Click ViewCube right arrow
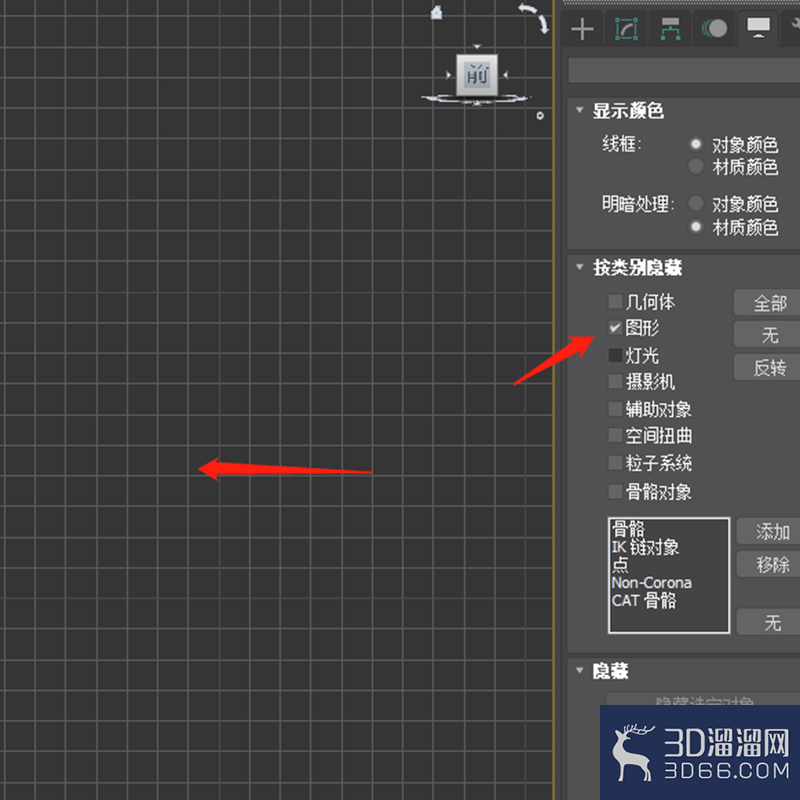The width and height of the screenshot is (800, 800). (506, 75)
